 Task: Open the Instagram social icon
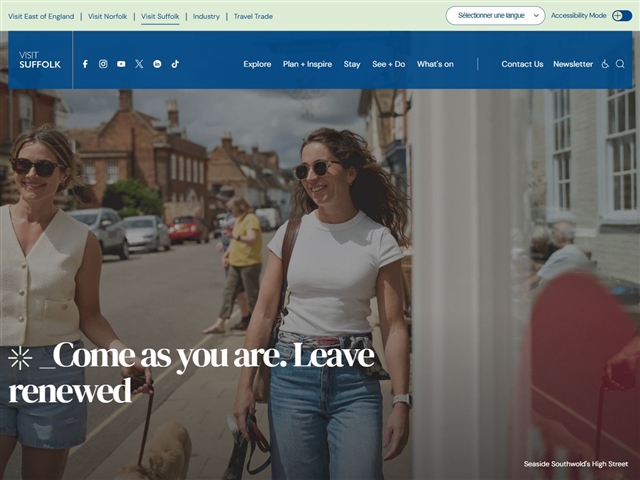tap(103, 64)
